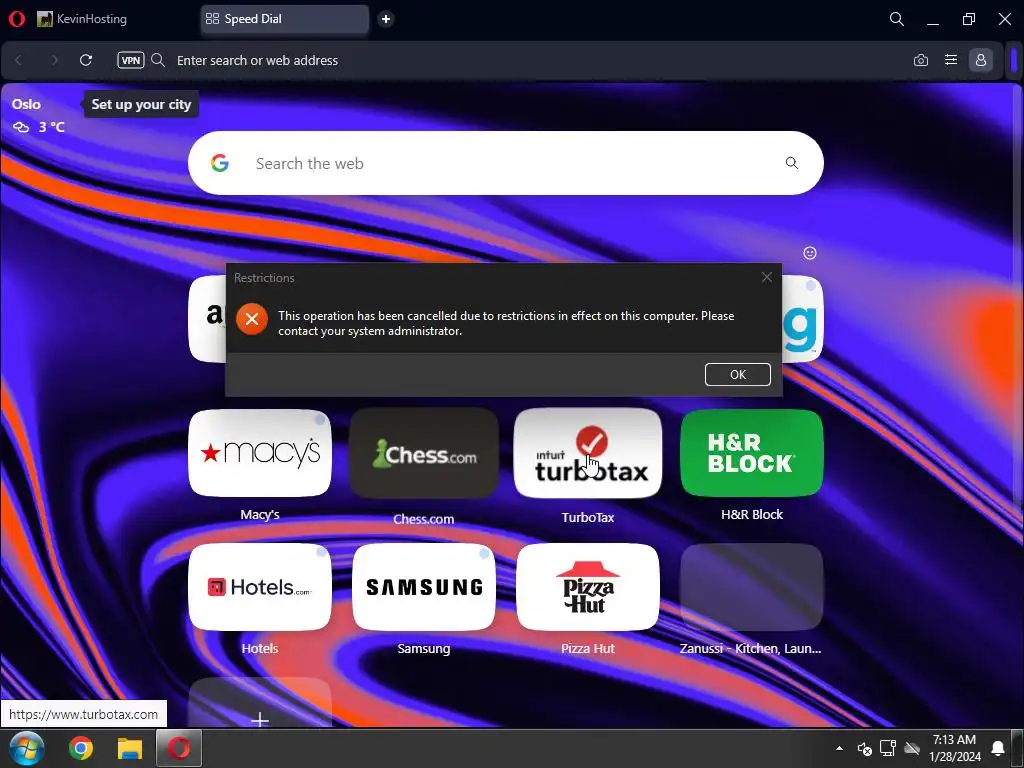Screen dimensions: 1024x768
Task: Click the H&R Block label text
Action: coord(752,515)
